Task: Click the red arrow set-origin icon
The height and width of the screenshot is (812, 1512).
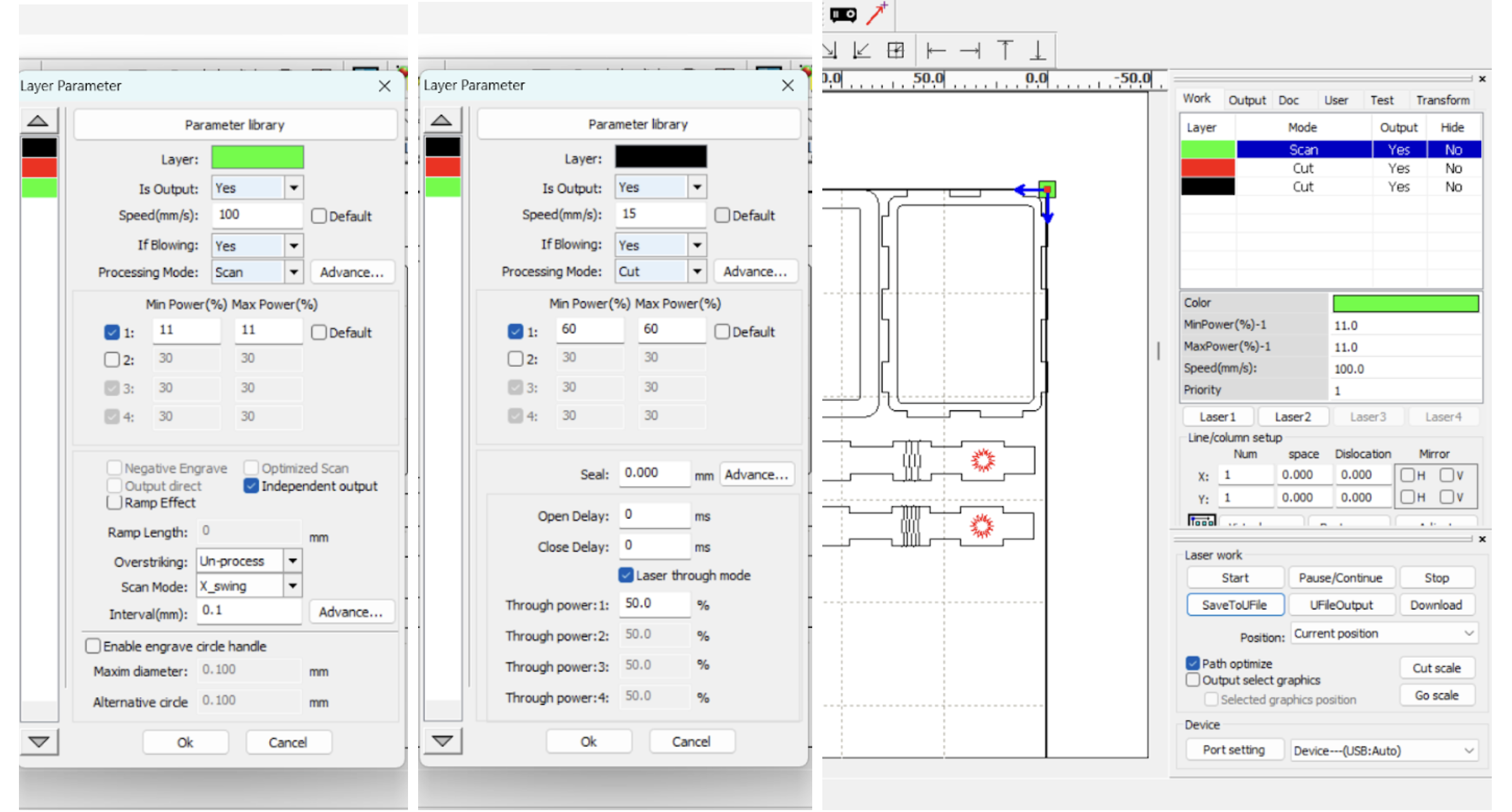Action: (877, 13)
